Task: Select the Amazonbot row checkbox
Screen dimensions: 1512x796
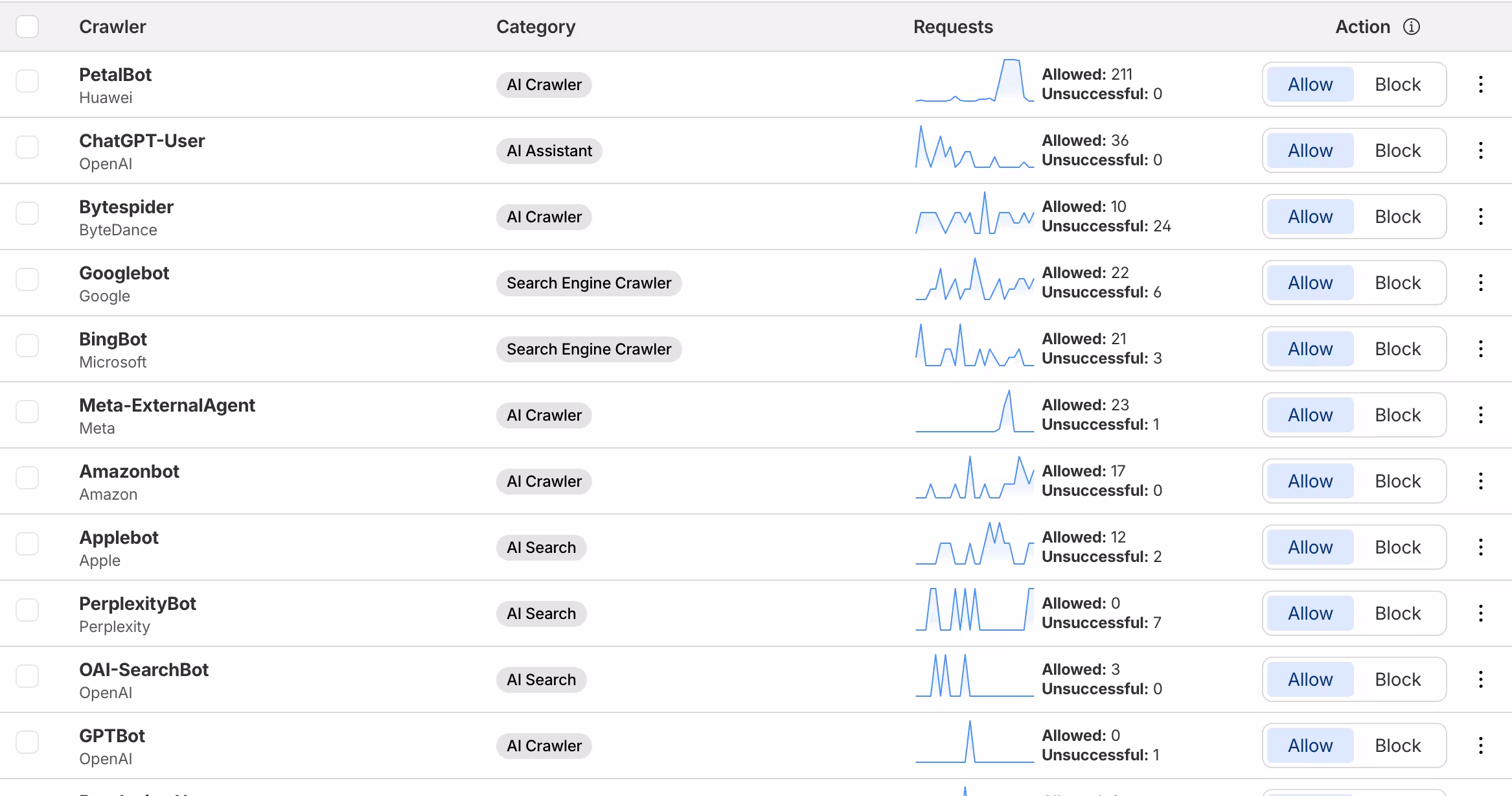Action: pyautogui.click(x=27, y=478)
